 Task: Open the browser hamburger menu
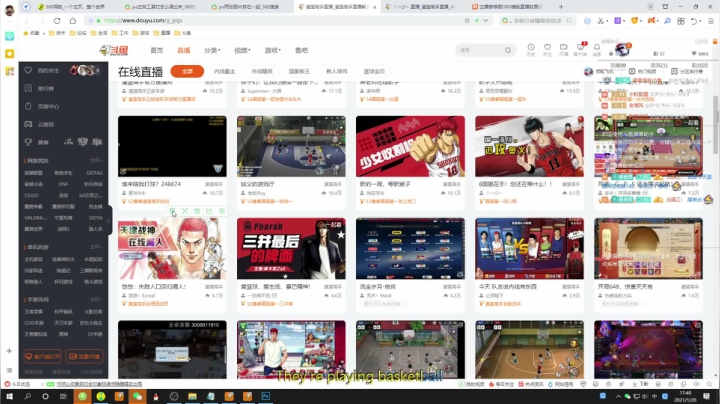[711, 21]
